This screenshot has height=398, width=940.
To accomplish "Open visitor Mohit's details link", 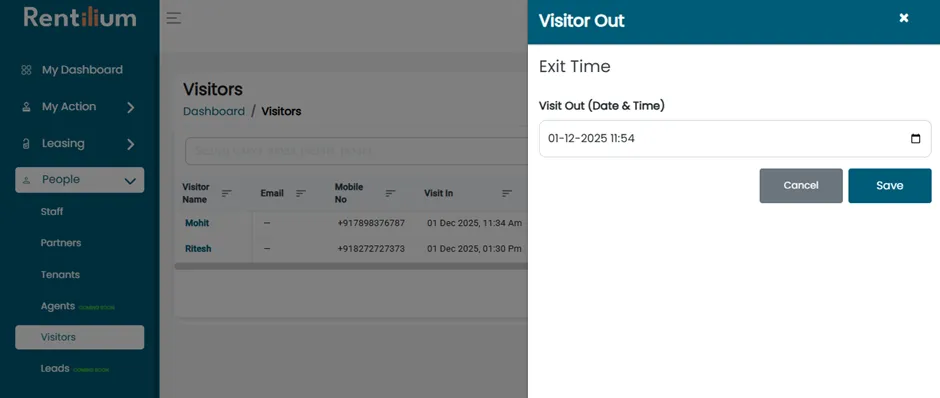I will 197,223.
